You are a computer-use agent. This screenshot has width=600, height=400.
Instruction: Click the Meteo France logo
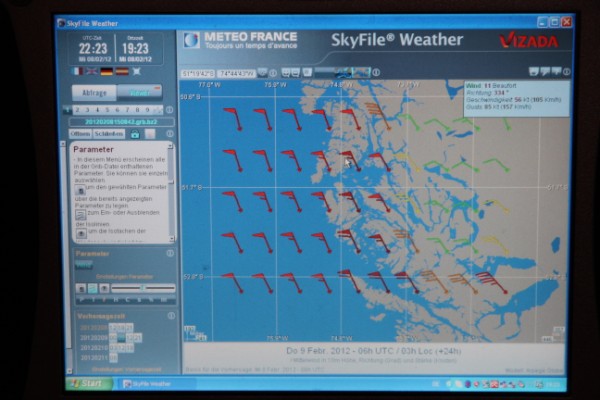click(240, 40)
